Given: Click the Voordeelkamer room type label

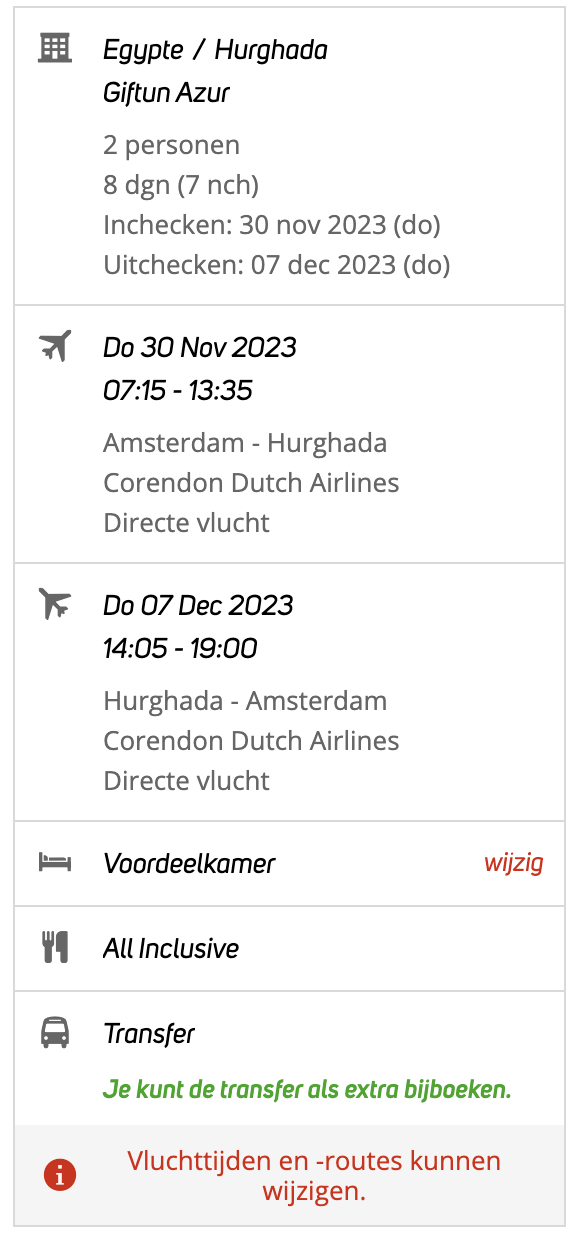Looking at the screenshot, I should [189, 863].
